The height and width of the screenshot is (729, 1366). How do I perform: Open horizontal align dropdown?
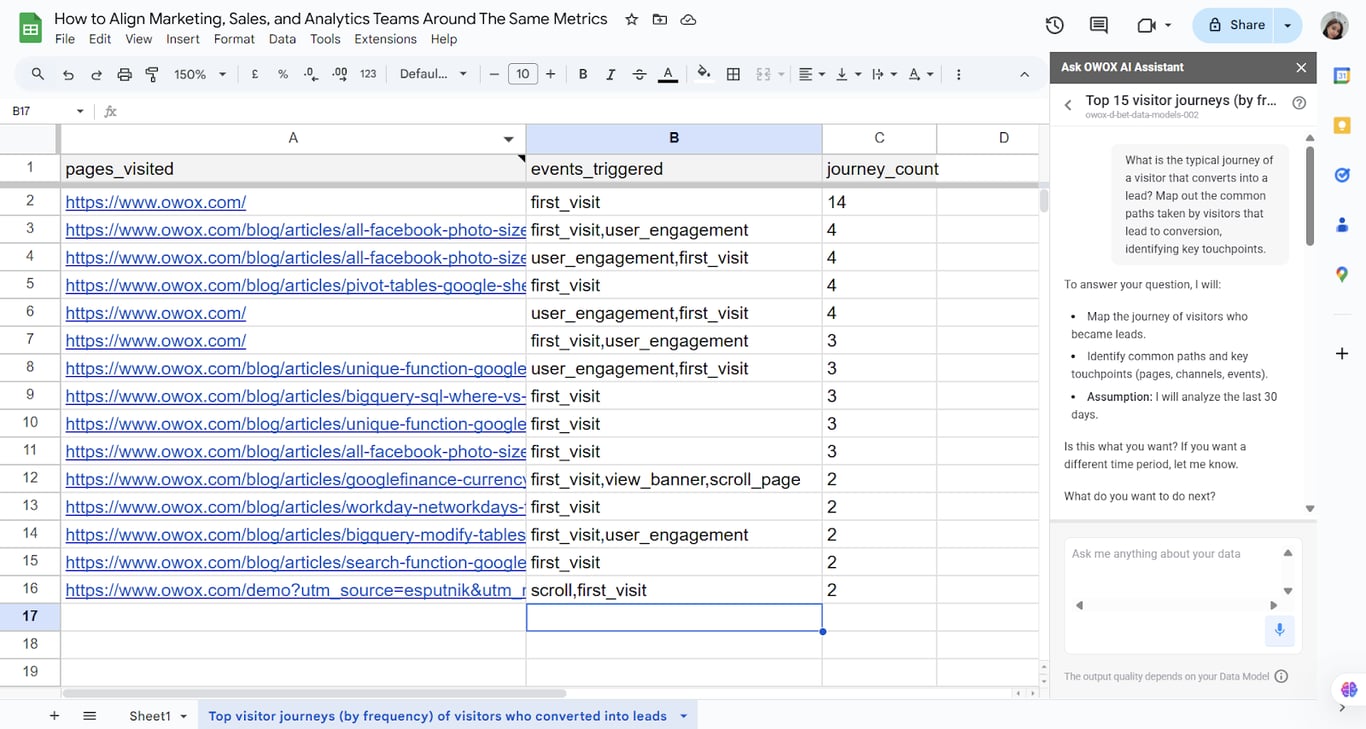(x=811, y=74)
